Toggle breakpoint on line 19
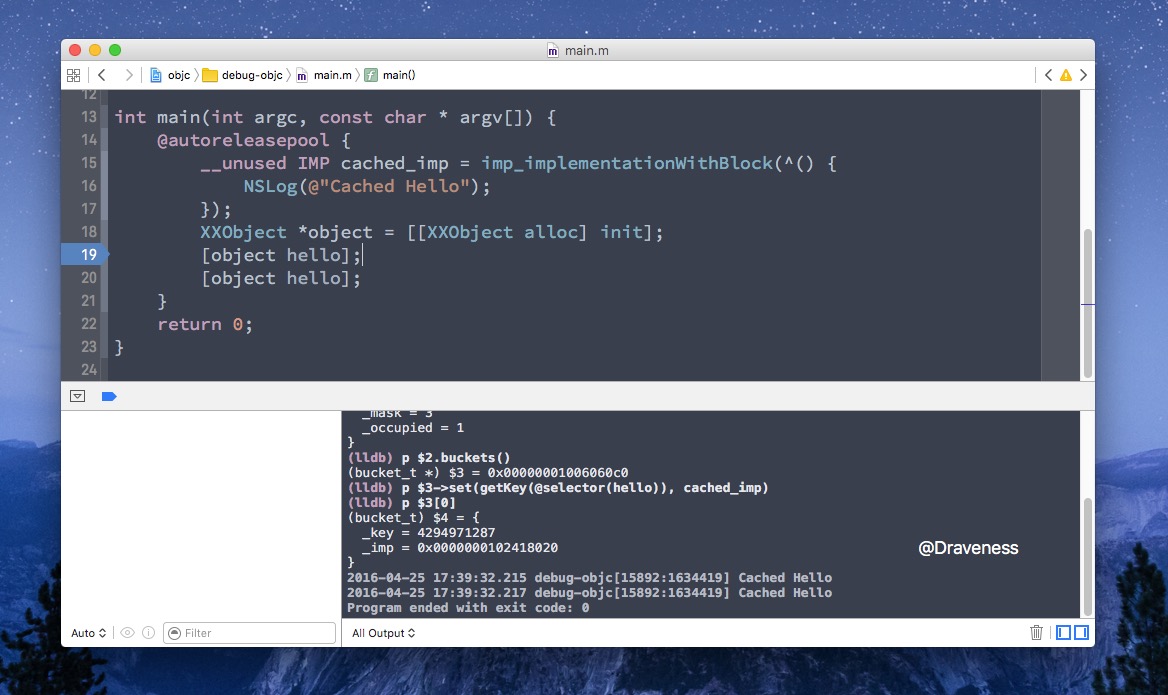The height and width of the screenshot is (695, 1168). tap(85, 255)
